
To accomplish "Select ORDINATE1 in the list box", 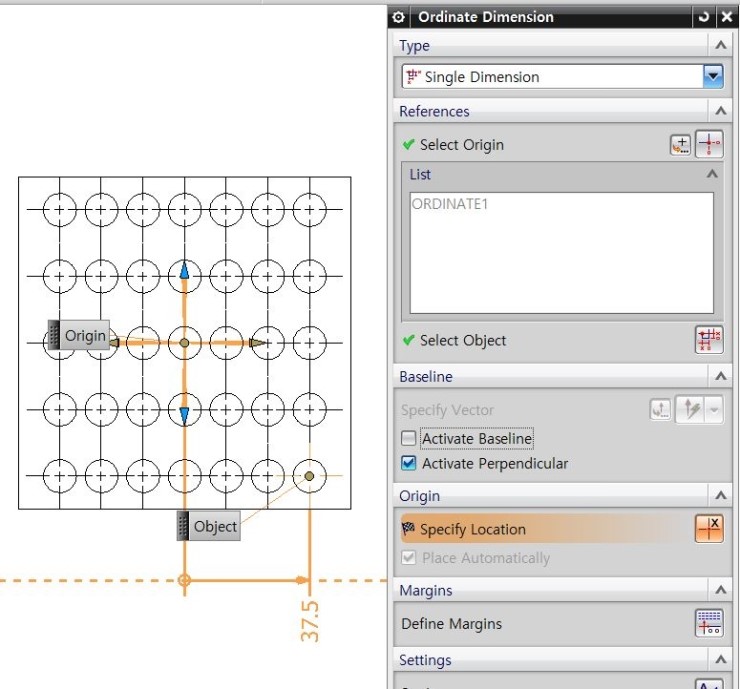I will (x=450, y=204).
